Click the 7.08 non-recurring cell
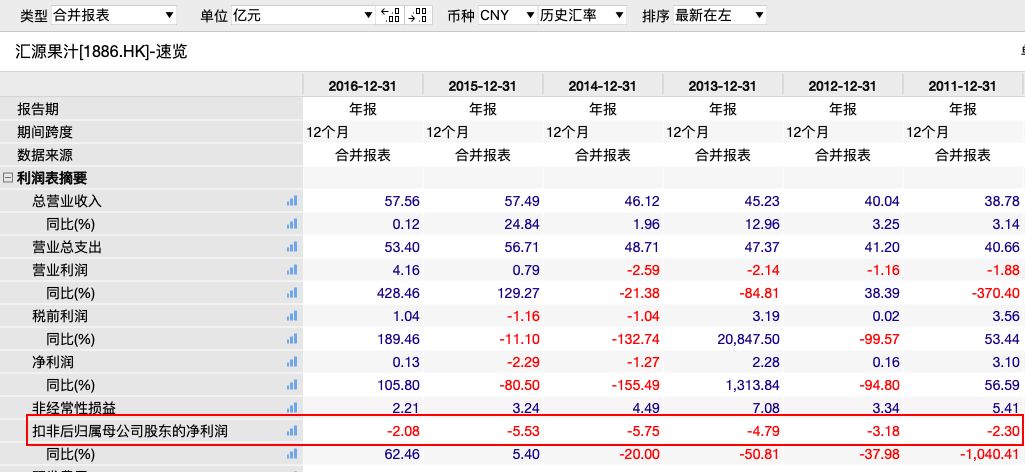Image resolution: width=1025 pixels, height=472 pixels. (x=767, y=408)
